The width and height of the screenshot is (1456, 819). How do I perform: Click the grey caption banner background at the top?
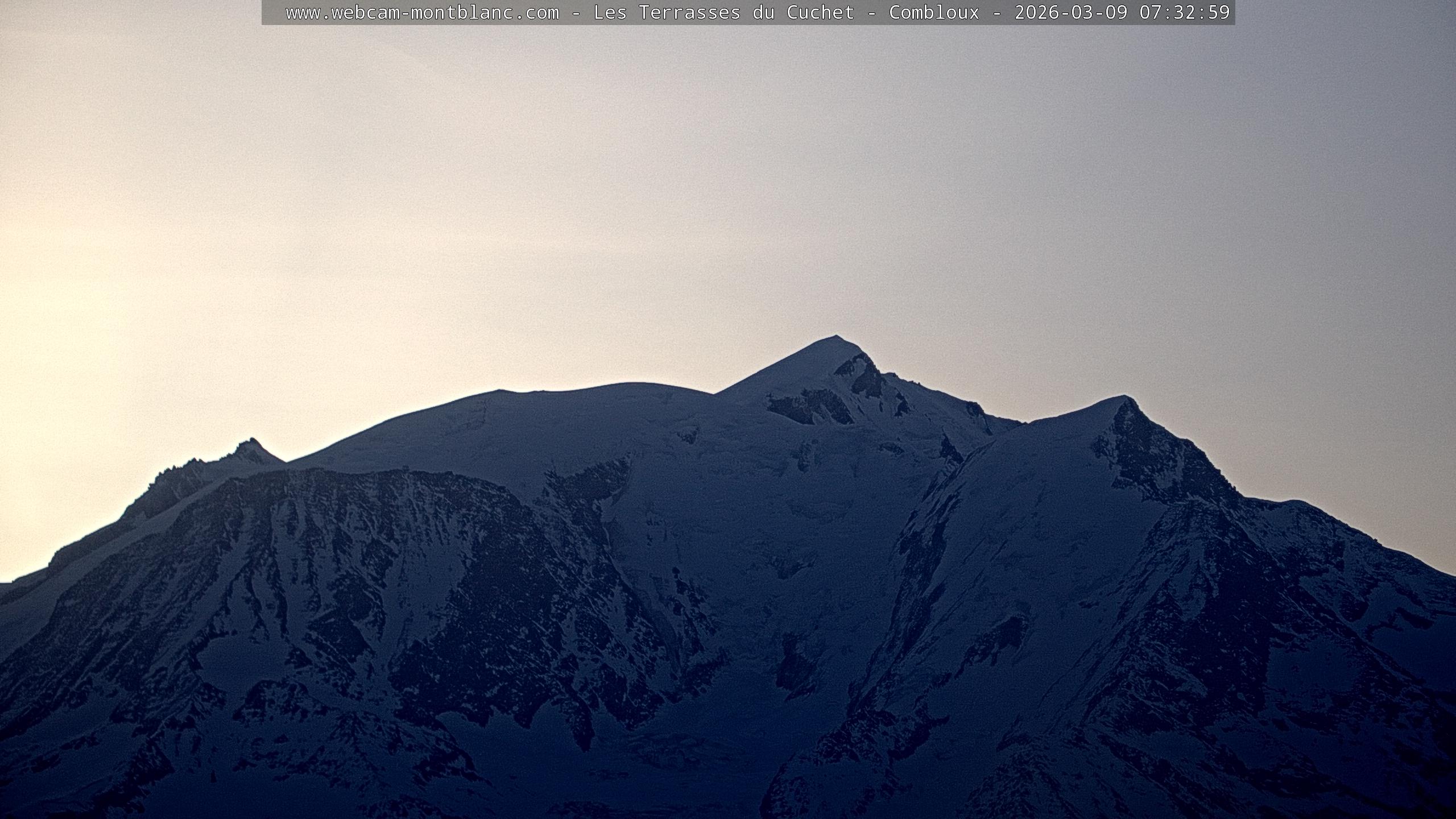(274, 13)
